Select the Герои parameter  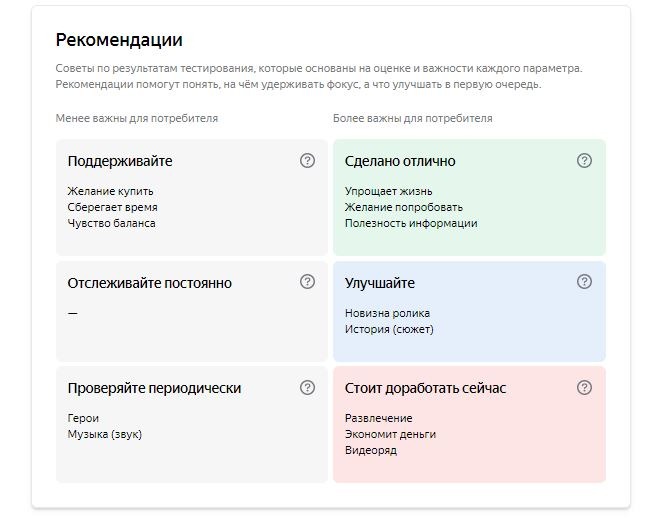(83, 418)
